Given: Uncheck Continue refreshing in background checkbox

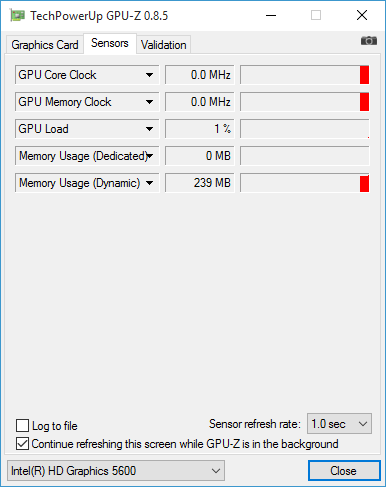Looking at the screenshot, I should pos(22,444).
